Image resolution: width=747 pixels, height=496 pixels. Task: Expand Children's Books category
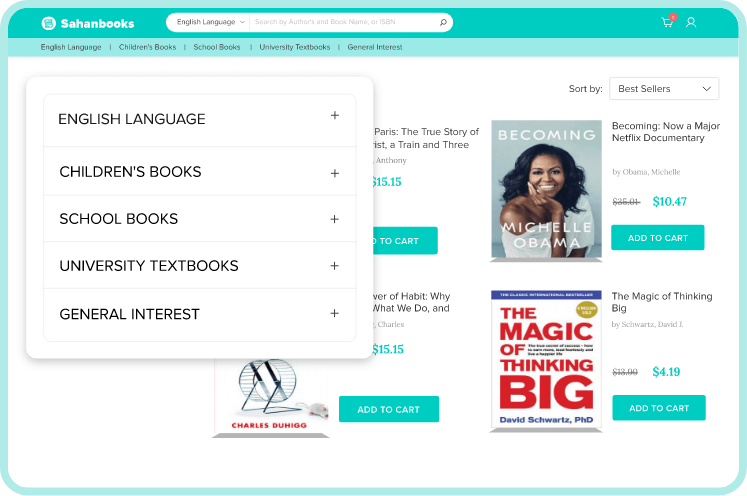coord(200,172)
